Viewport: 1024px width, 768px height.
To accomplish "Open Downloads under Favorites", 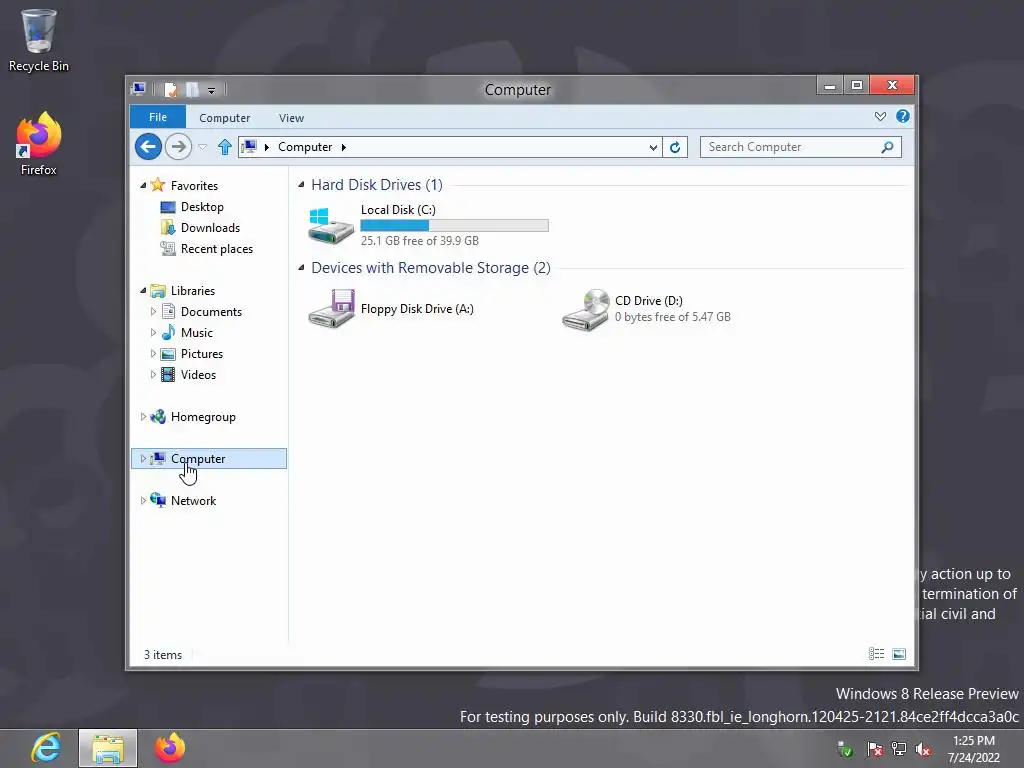I will (210, 227).
